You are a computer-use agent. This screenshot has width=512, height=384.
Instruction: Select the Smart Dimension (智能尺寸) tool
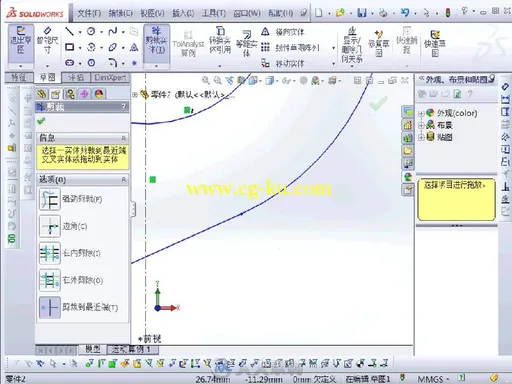coord(47,42)
